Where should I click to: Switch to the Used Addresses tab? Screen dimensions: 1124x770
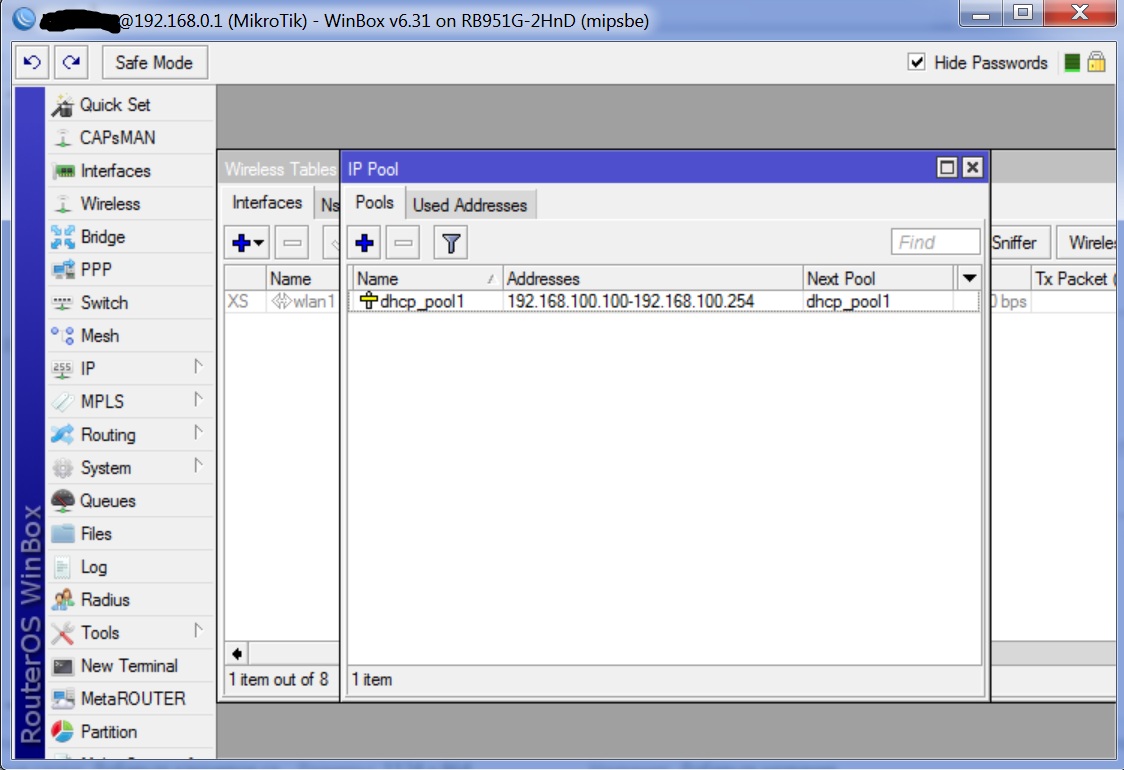(470, 205)
